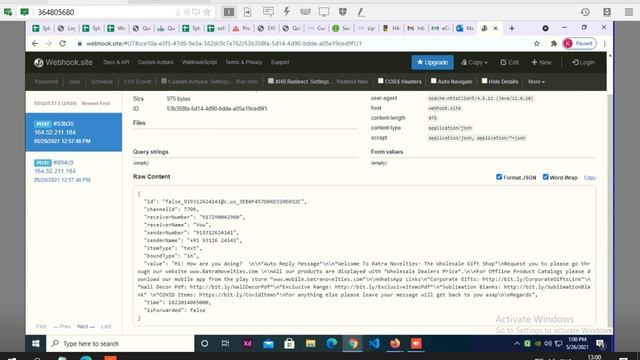Open the notification center icon
640x360 pixels.
600,343
